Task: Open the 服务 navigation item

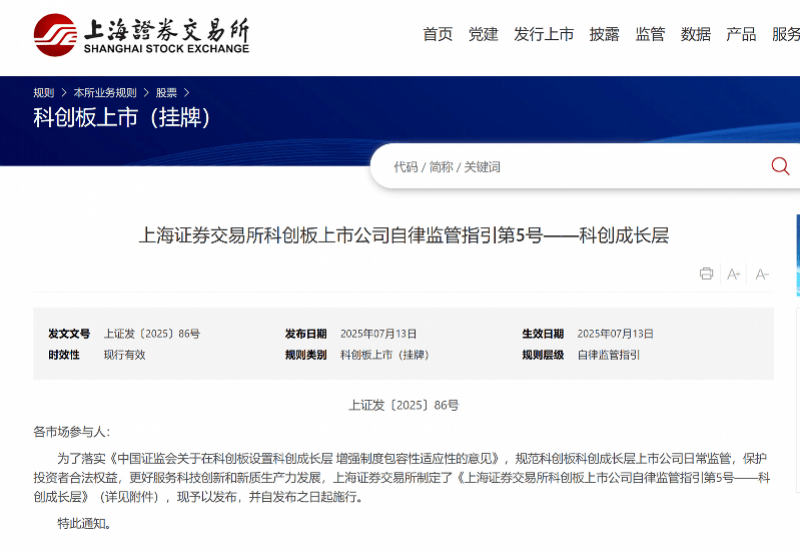Action: coord(785,34)
